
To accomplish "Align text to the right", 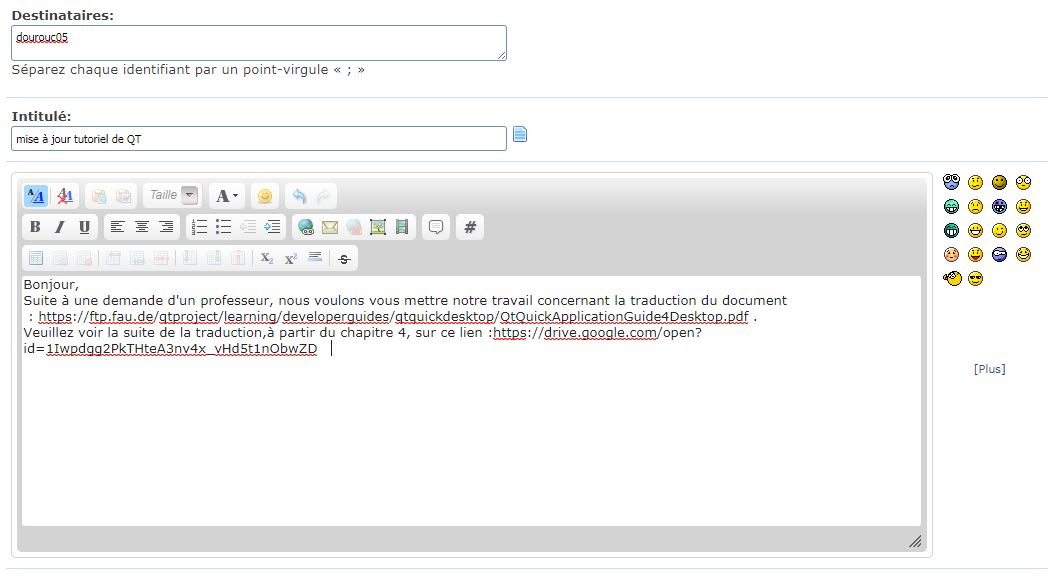I will 166,227.
